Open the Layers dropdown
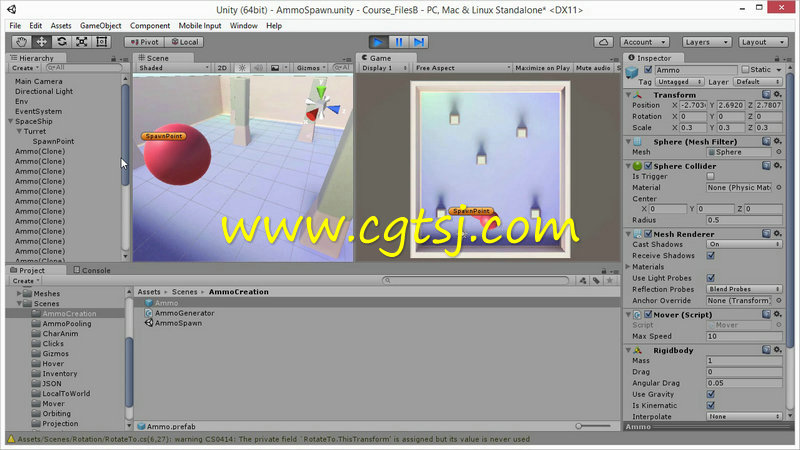The image size is (800, 450). (x=707, y=42)
